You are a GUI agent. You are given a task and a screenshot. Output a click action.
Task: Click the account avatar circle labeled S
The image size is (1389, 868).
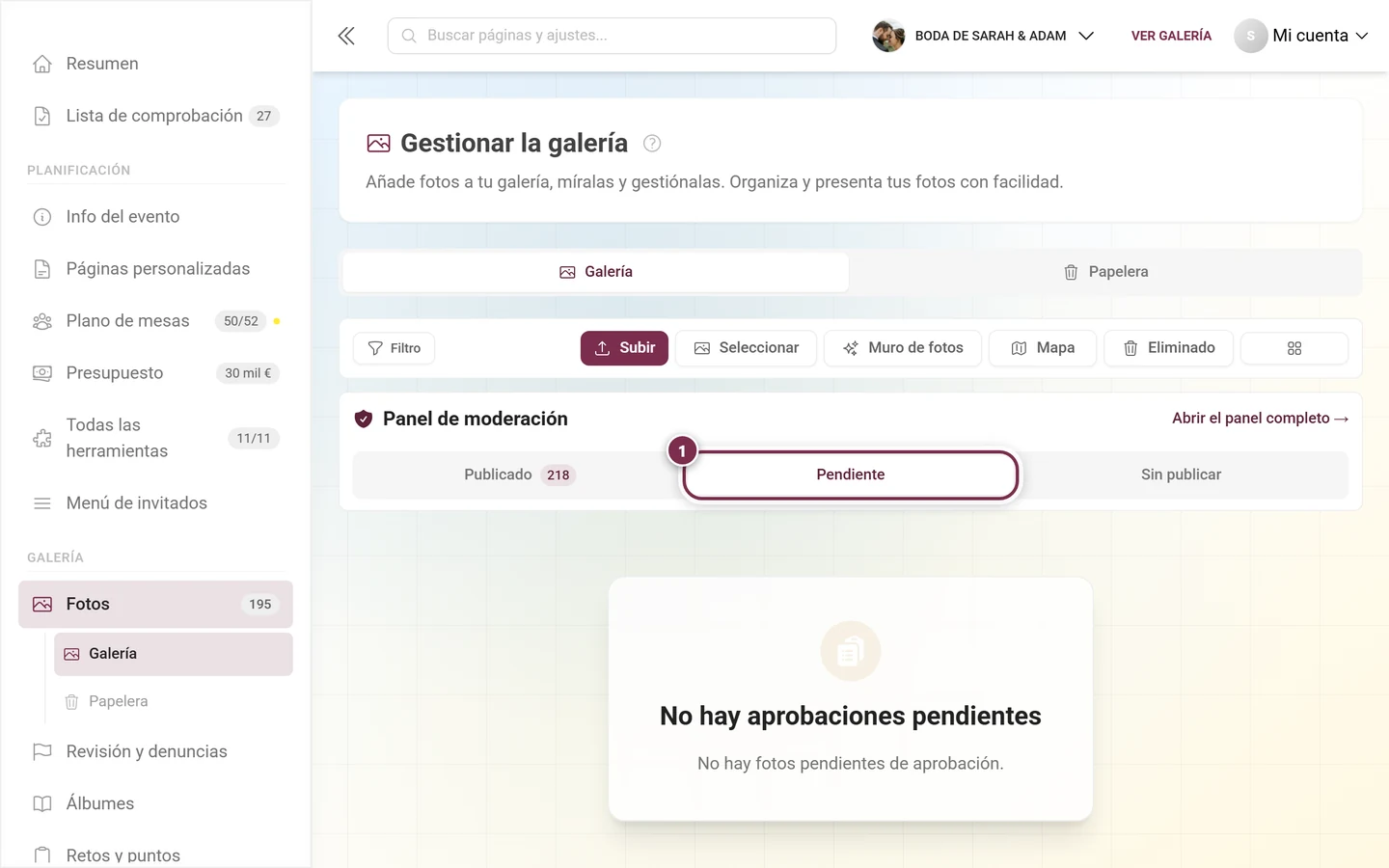(x=1251, y=36)
